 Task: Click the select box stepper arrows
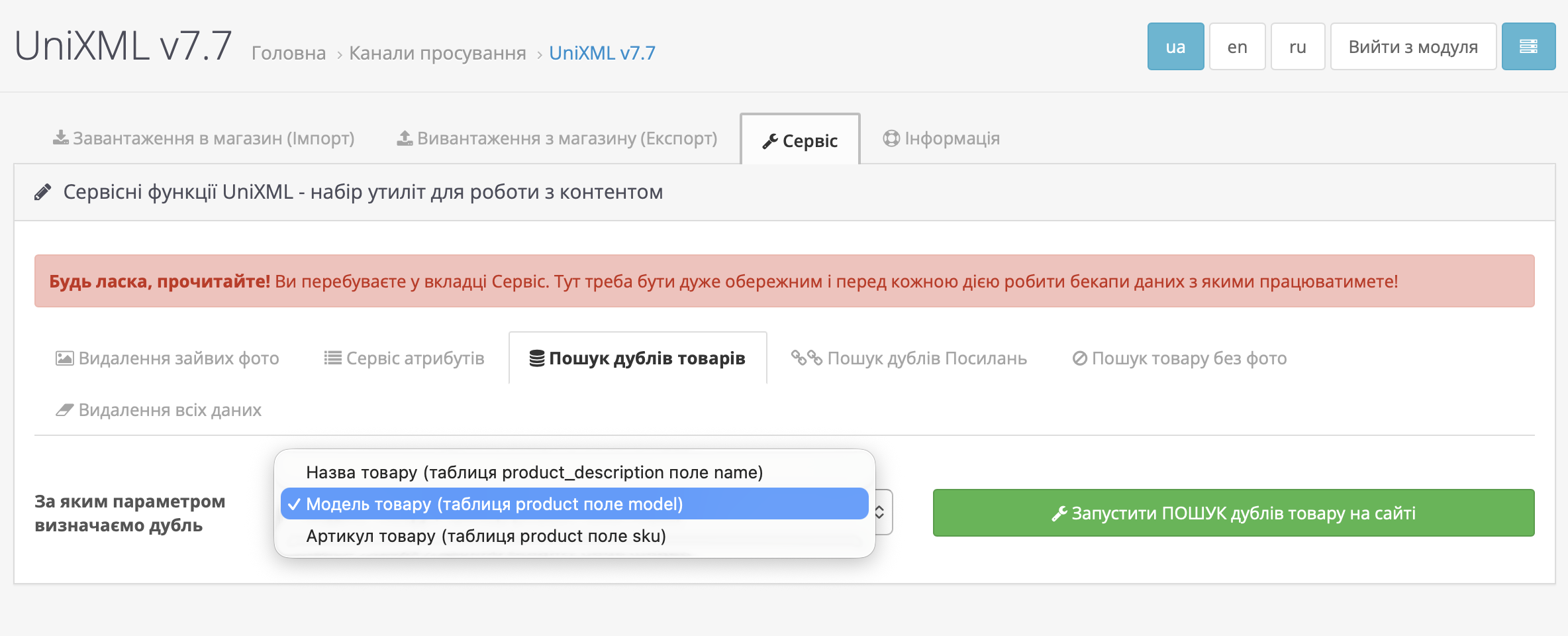[879, 512]
